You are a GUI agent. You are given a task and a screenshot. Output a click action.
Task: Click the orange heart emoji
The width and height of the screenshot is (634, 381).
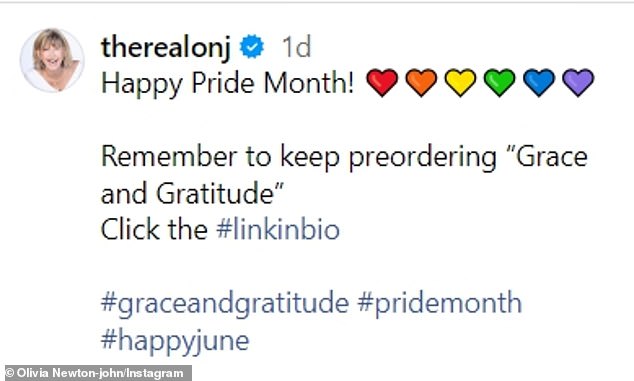421,83
